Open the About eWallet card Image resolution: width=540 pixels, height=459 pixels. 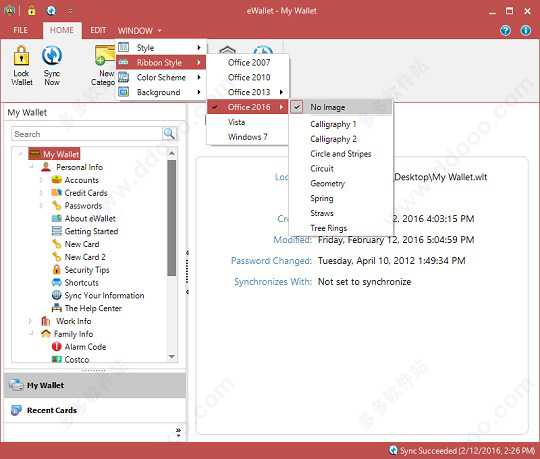90,218
